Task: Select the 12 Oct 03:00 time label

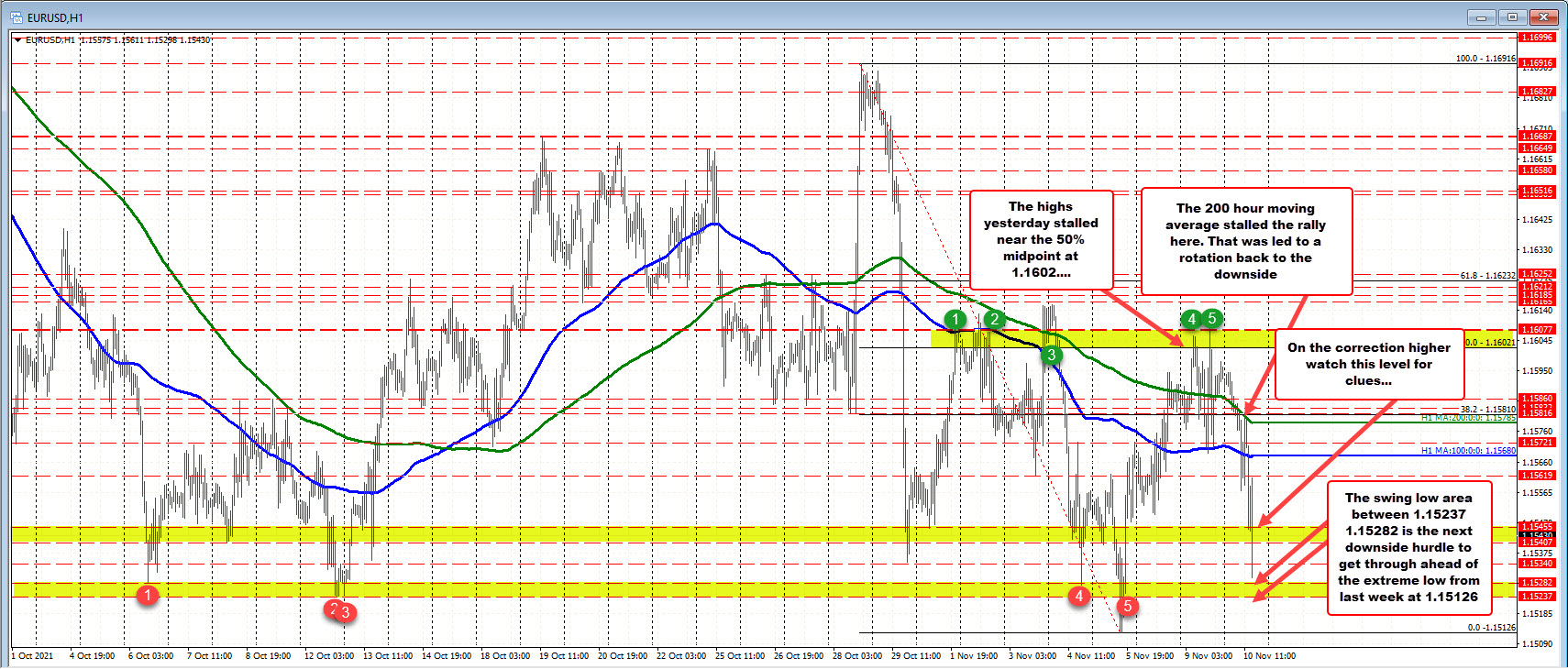Action: coord(328,656)
